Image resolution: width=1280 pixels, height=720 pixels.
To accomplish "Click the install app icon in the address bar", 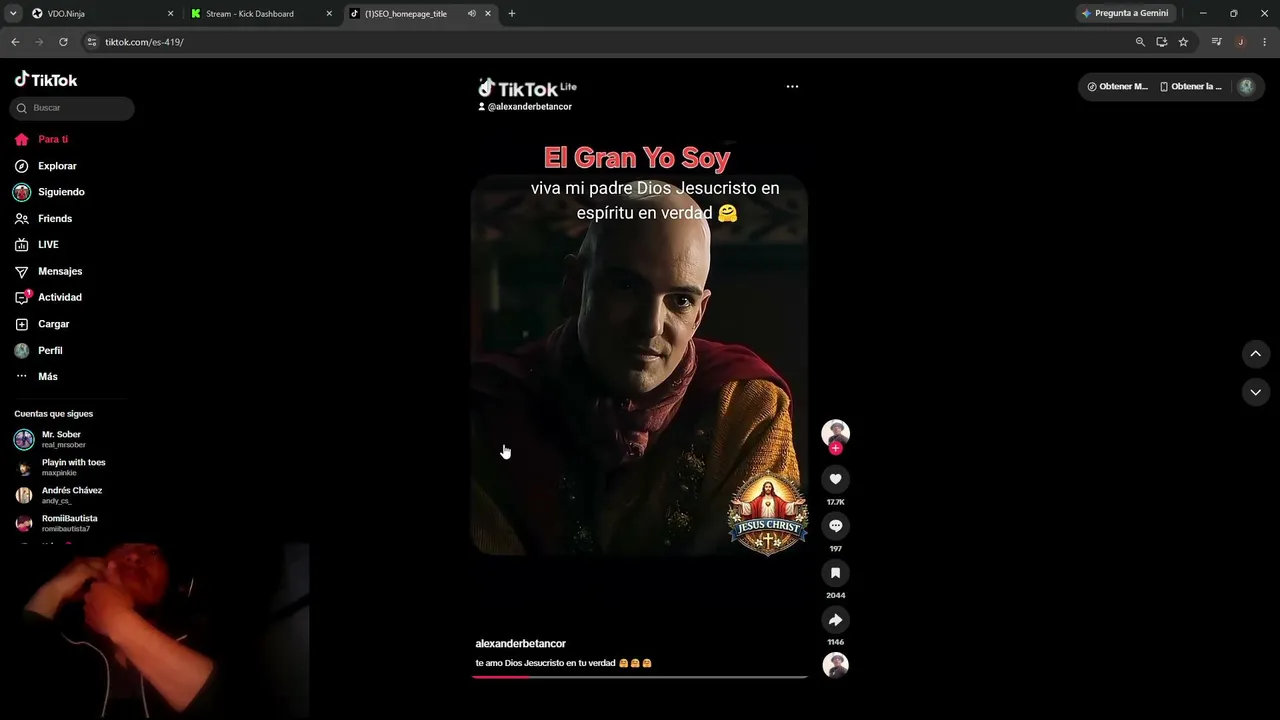I will (1162, 42).
